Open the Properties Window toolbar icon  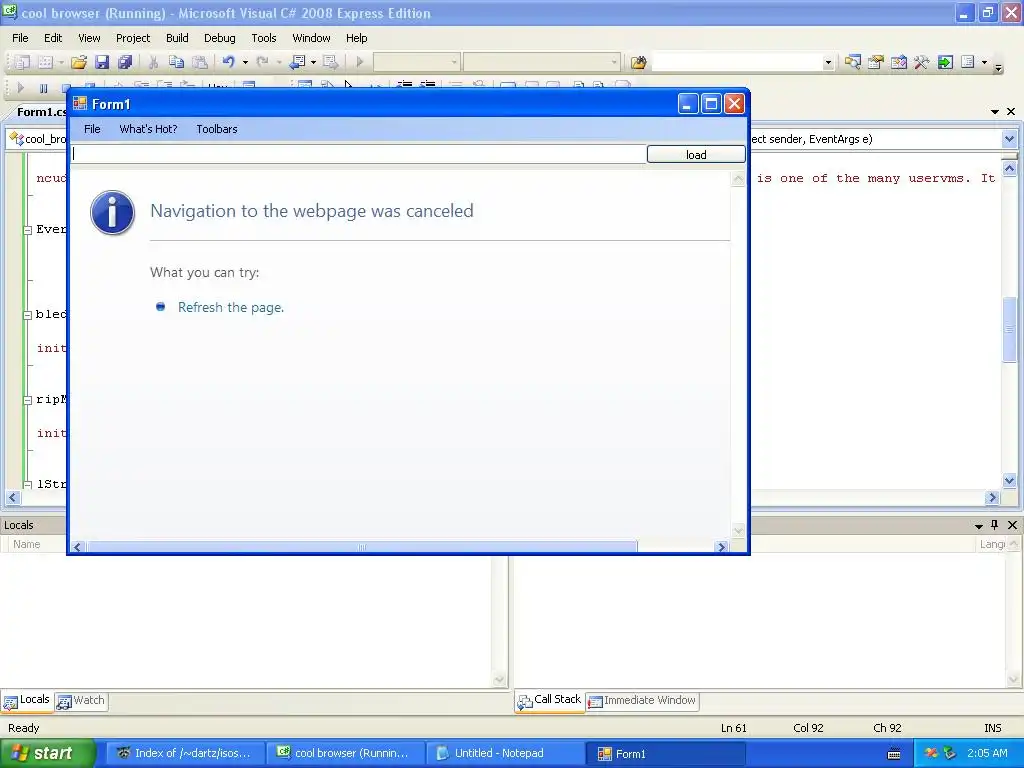876,62
